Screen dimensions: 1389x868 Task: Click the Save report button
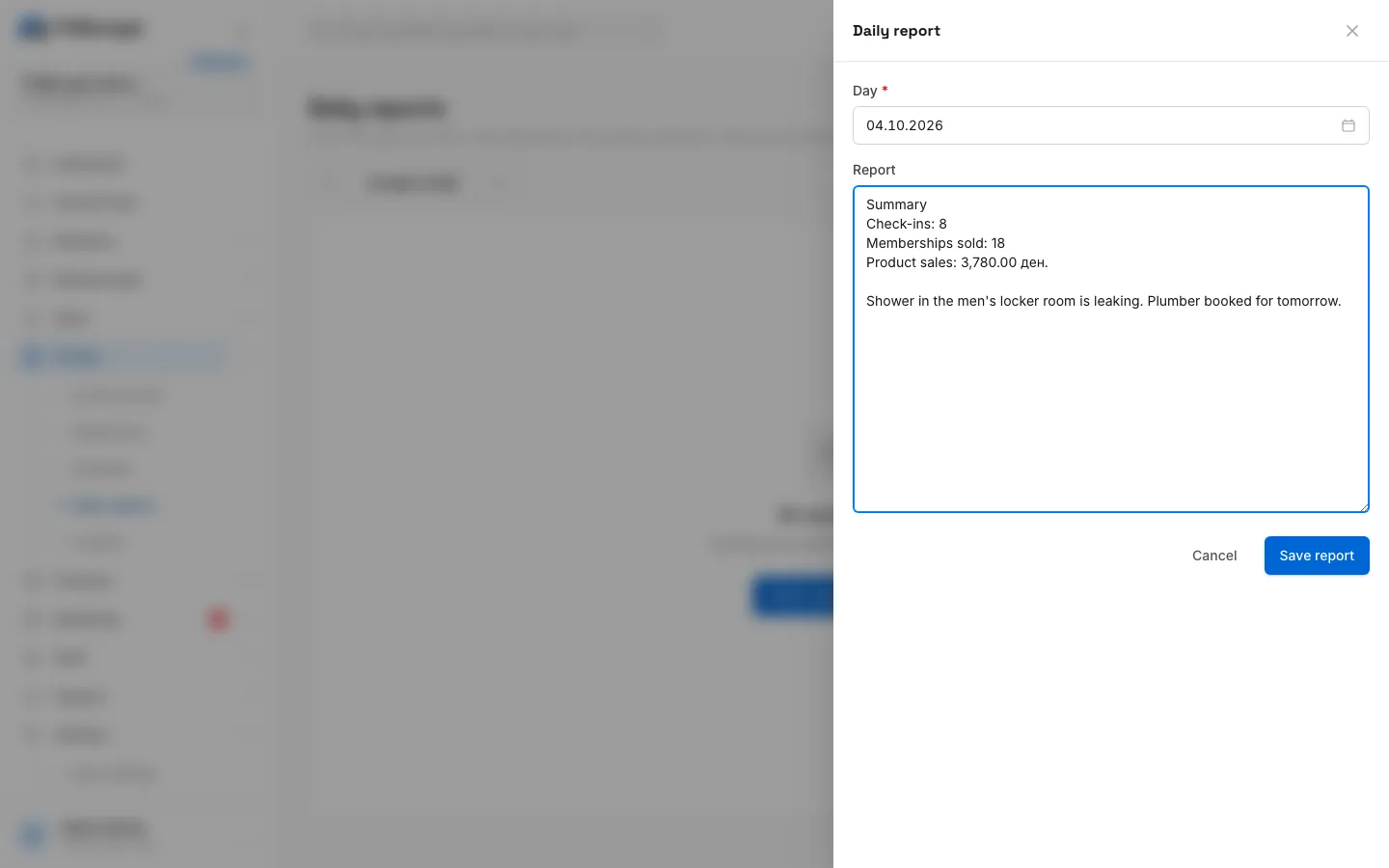(1317, 556)
